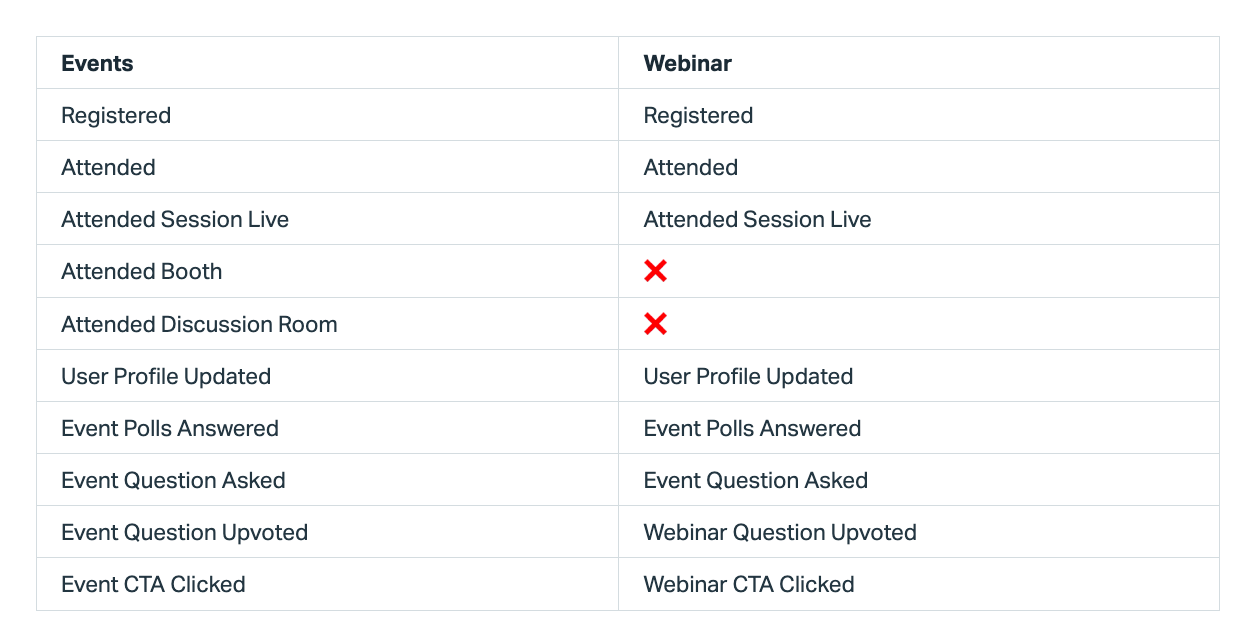Image resolution: width=1240 pixels, height=628 pixels.
Task: Click Attended in the Events column
Action: click(108, 167)
